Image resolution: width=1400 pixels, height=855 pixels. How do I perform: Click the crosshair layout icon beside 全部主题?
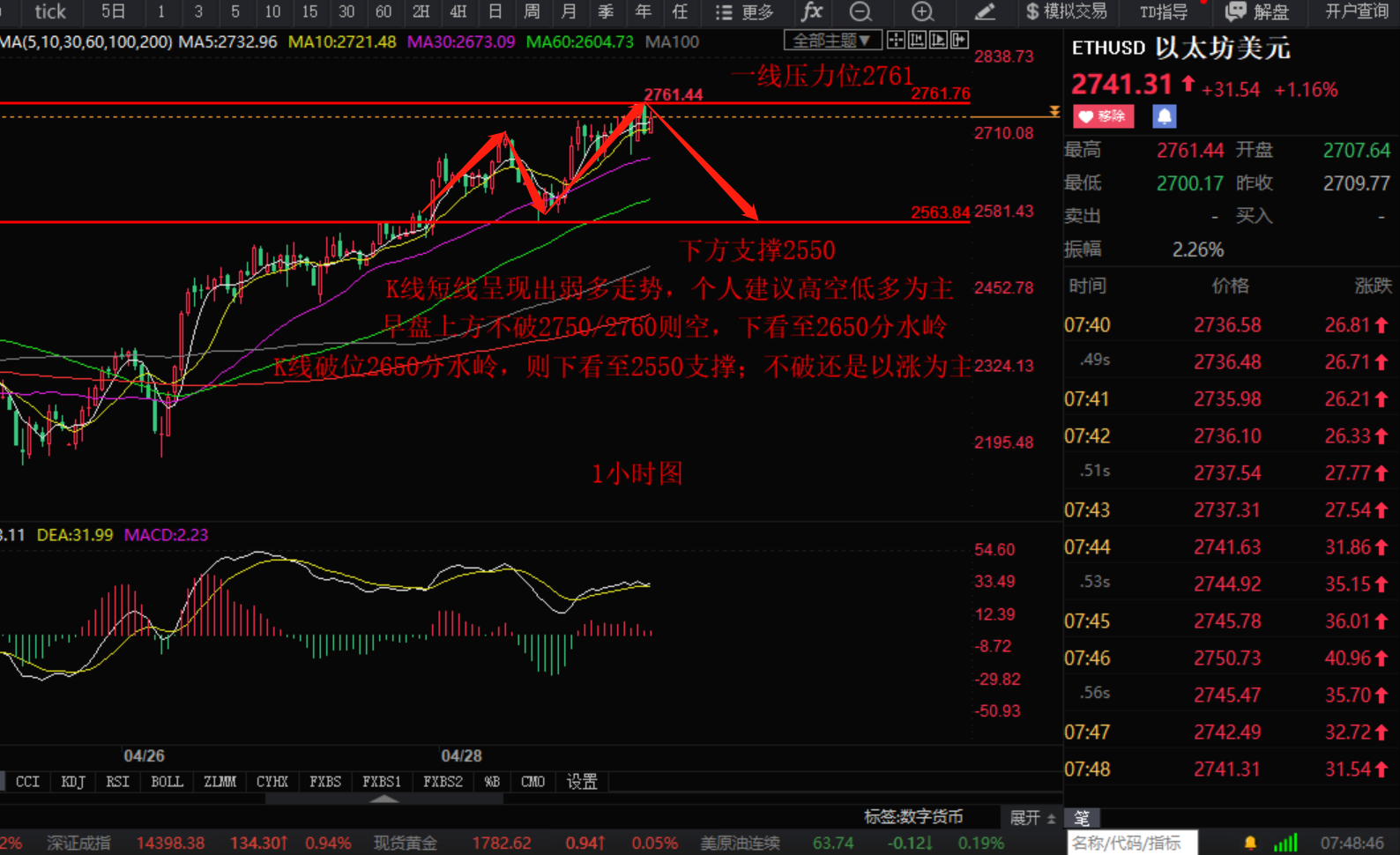click(x=896, y=41)
